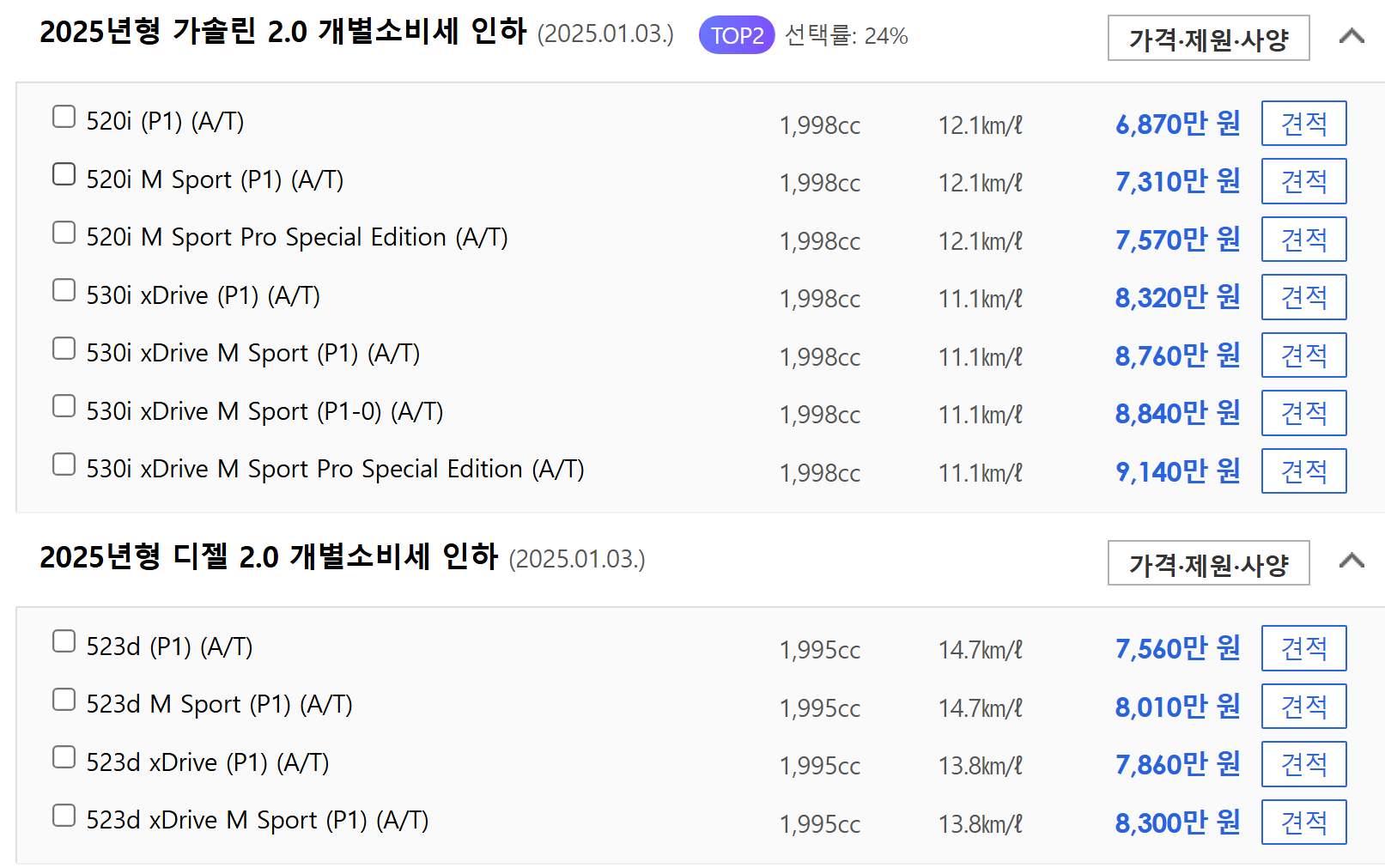The height and width of the screenshot is (868, 1385).
Task: Click 견적 for the 9,140만 원 trim
Action: (x=1303, y=471)
